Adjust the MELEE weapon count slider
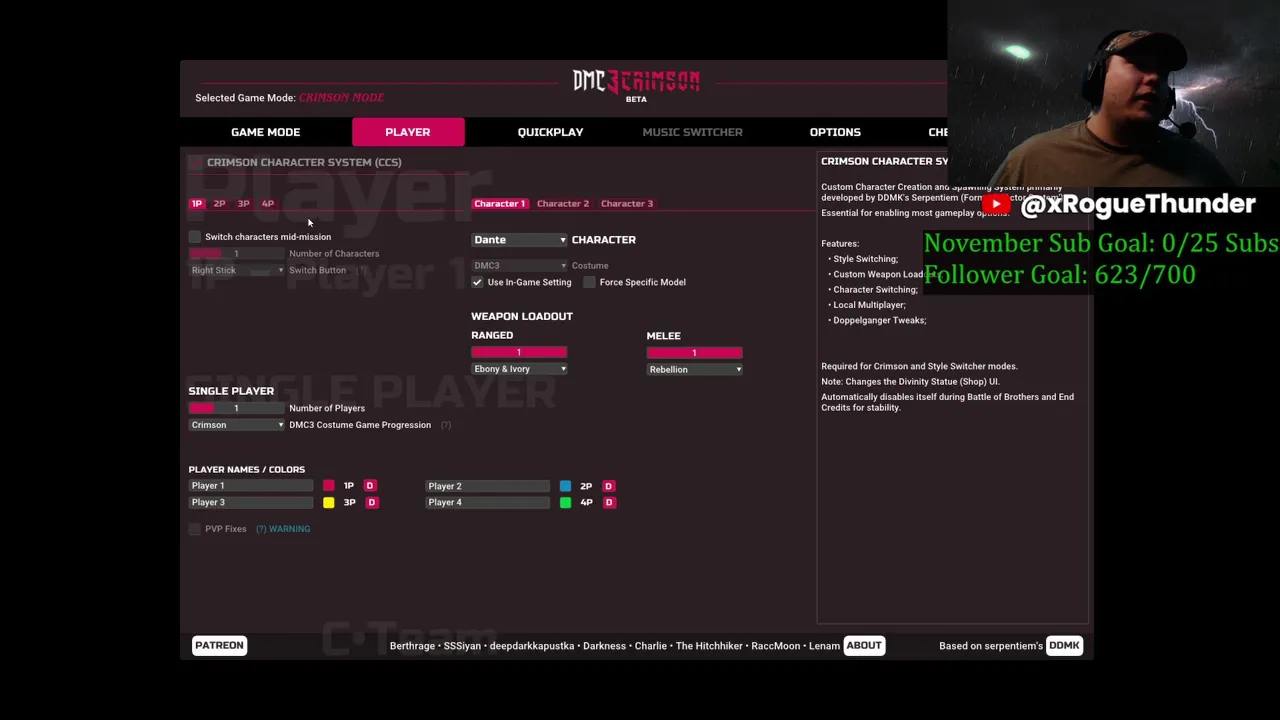The image size is (1280, 720). pyautogui.click(x=695, y=353)
